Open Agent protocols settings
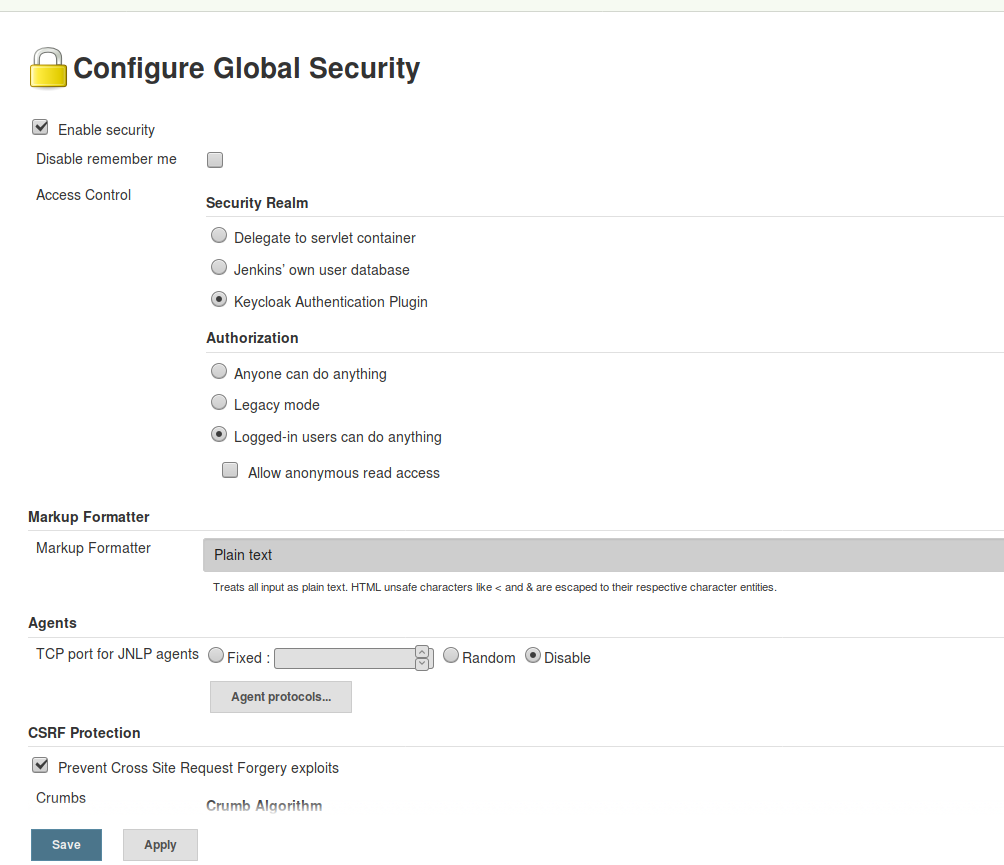This screenshot has width=1004, height=865. point(281,697)
